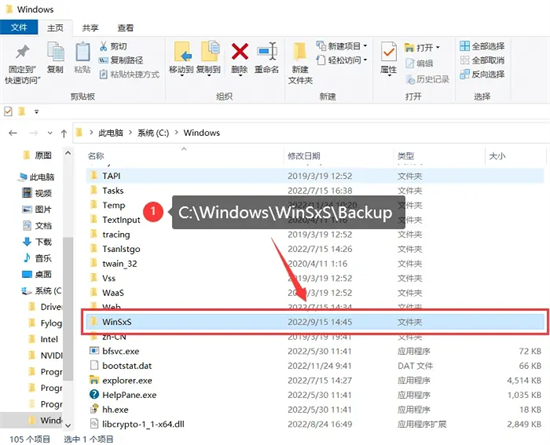Click the red Delete X icon
This screenshot has height=445, width=550.
coord(240,52)
